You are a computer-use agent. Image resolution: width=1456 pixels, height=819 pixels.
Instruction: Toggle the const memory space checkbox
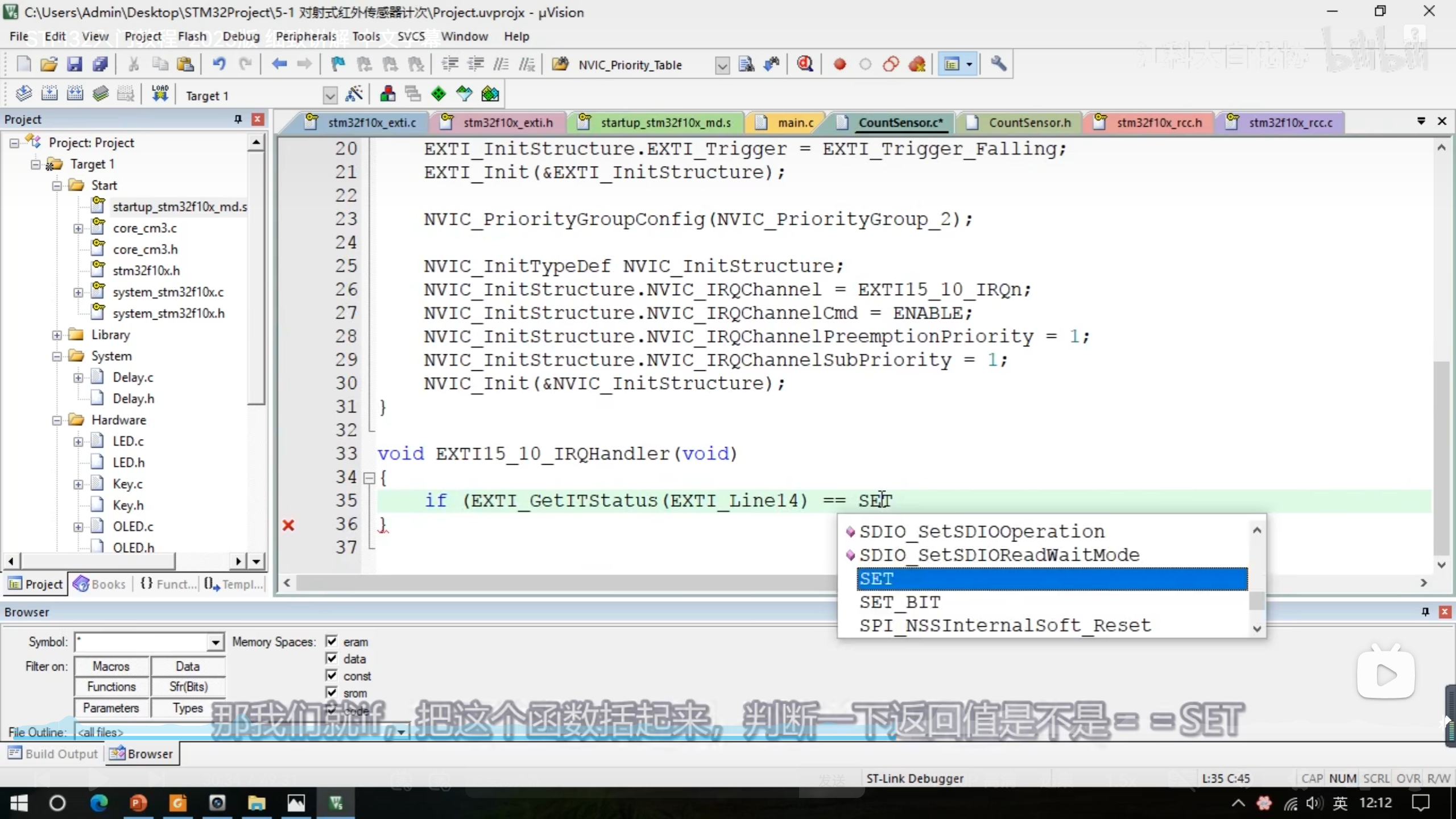click(x=332, y=675)
